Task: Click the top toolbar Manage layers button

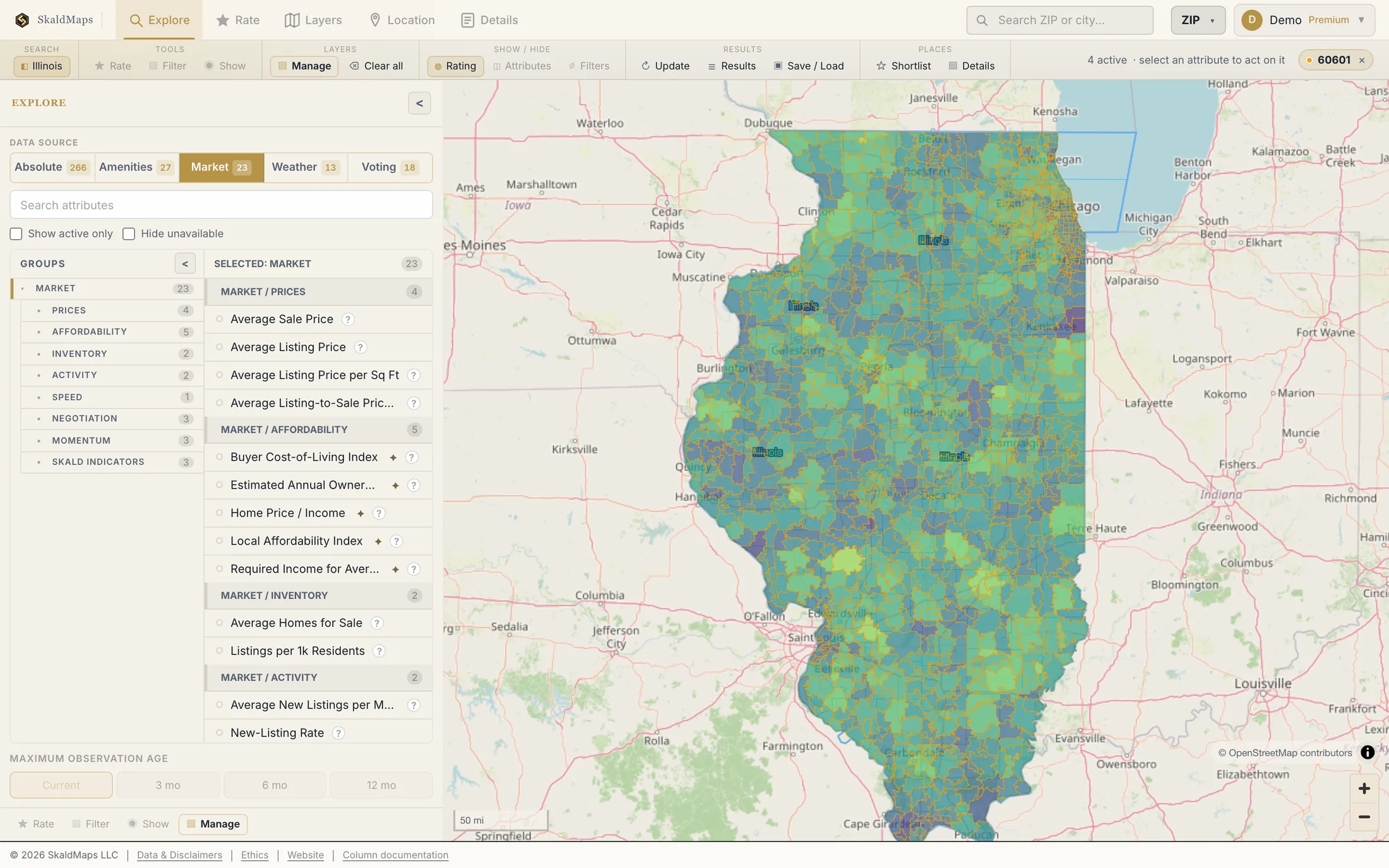Action: pyautogui.click(x=304, y=66)
